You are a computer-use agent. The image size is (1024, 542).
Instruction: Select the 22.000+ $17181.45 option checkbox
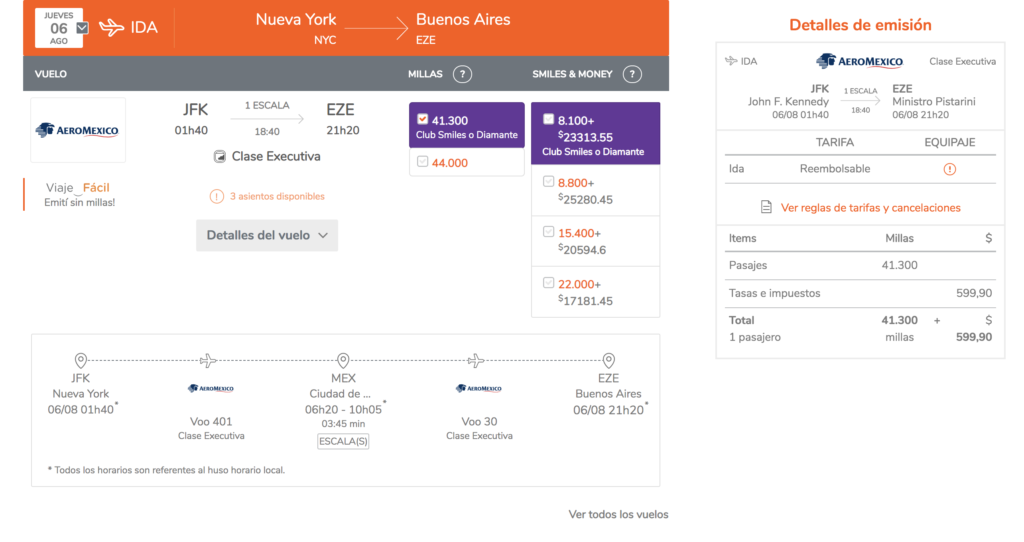click(x=549, y=283)
